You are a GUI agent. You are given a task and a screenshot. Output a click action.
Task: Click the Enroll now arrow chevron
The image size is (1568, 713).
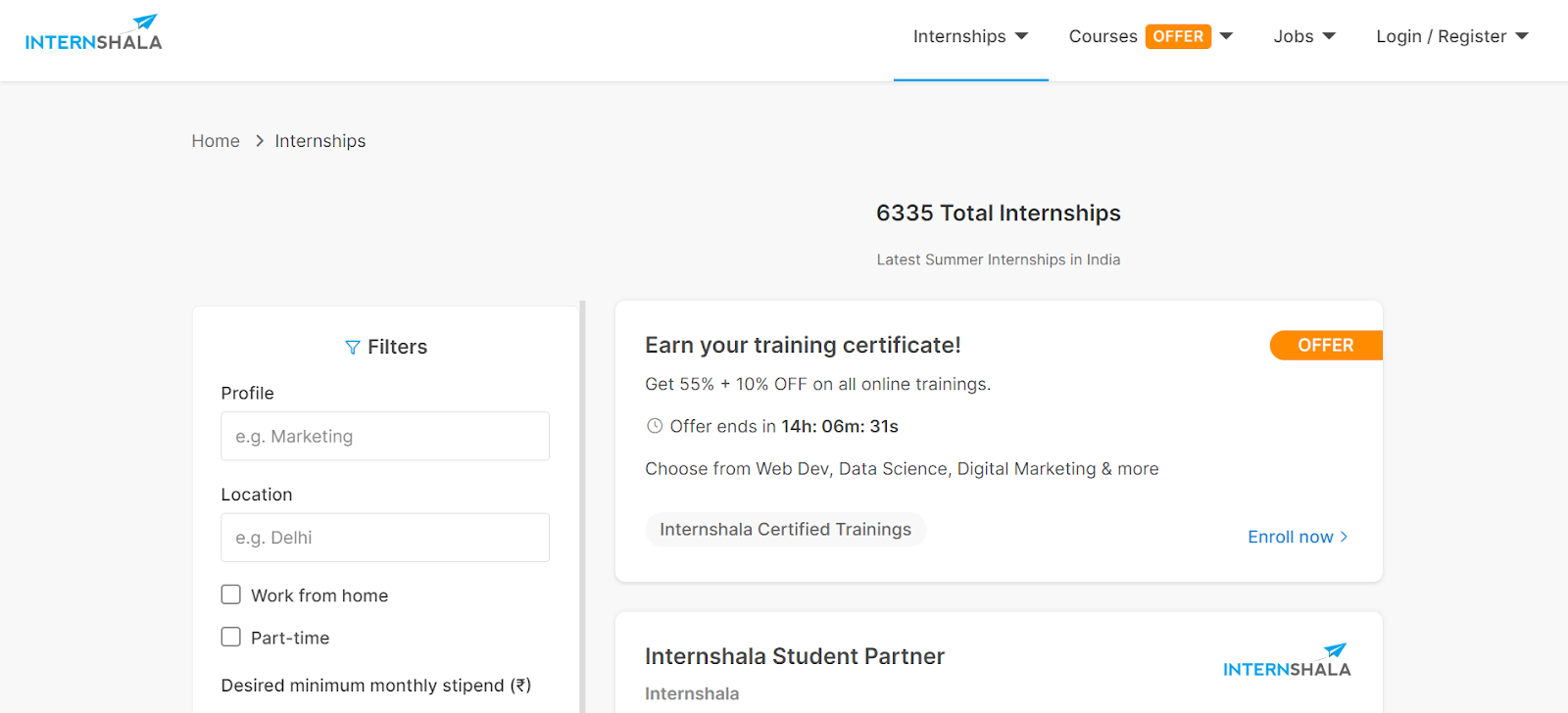(x=1344, y=537)
